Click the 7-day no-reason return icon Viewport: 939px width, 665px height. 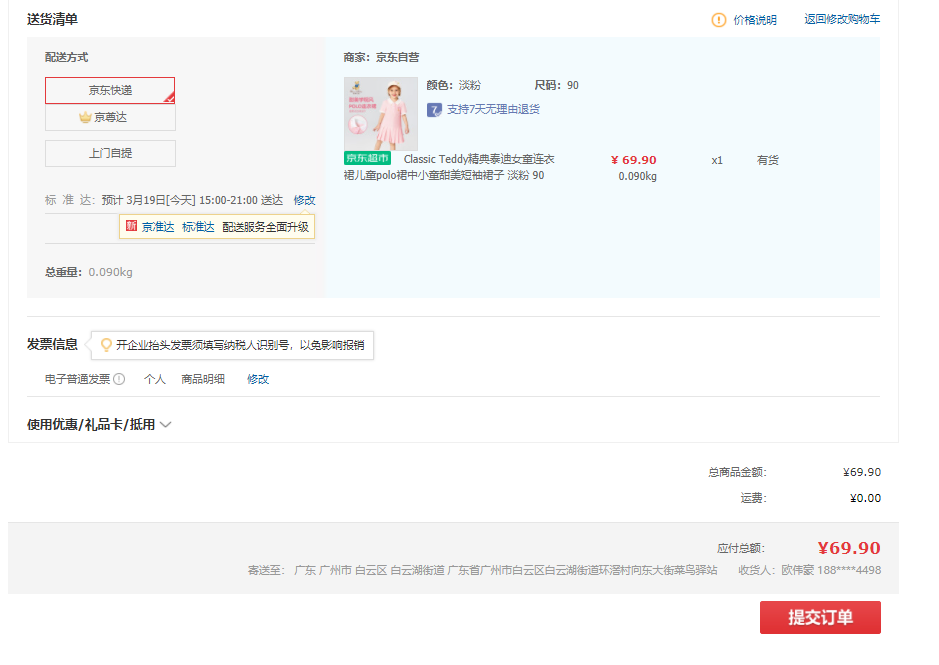click(x=434, y=110)
